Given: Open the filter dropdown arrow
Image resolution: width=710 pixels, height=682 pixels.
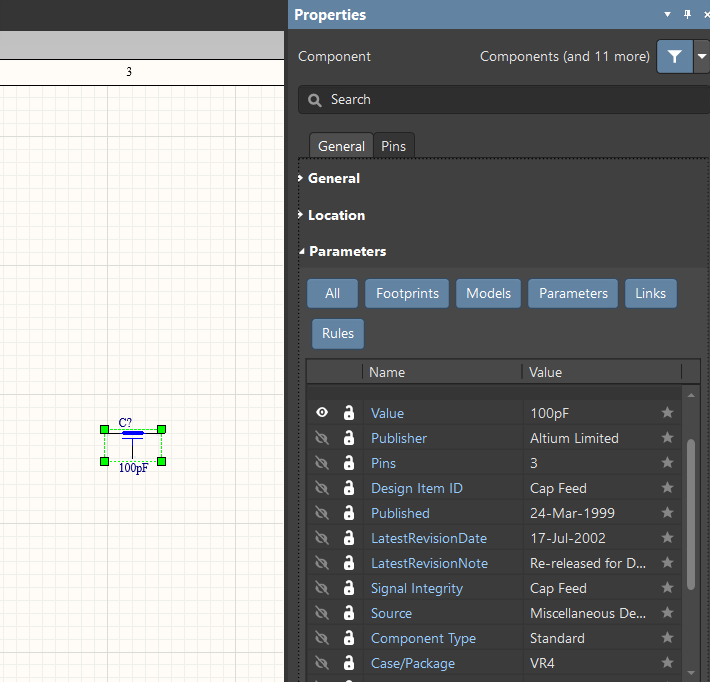Looking at the screenshot, I should pyautogui.click(x=702, y=57).
